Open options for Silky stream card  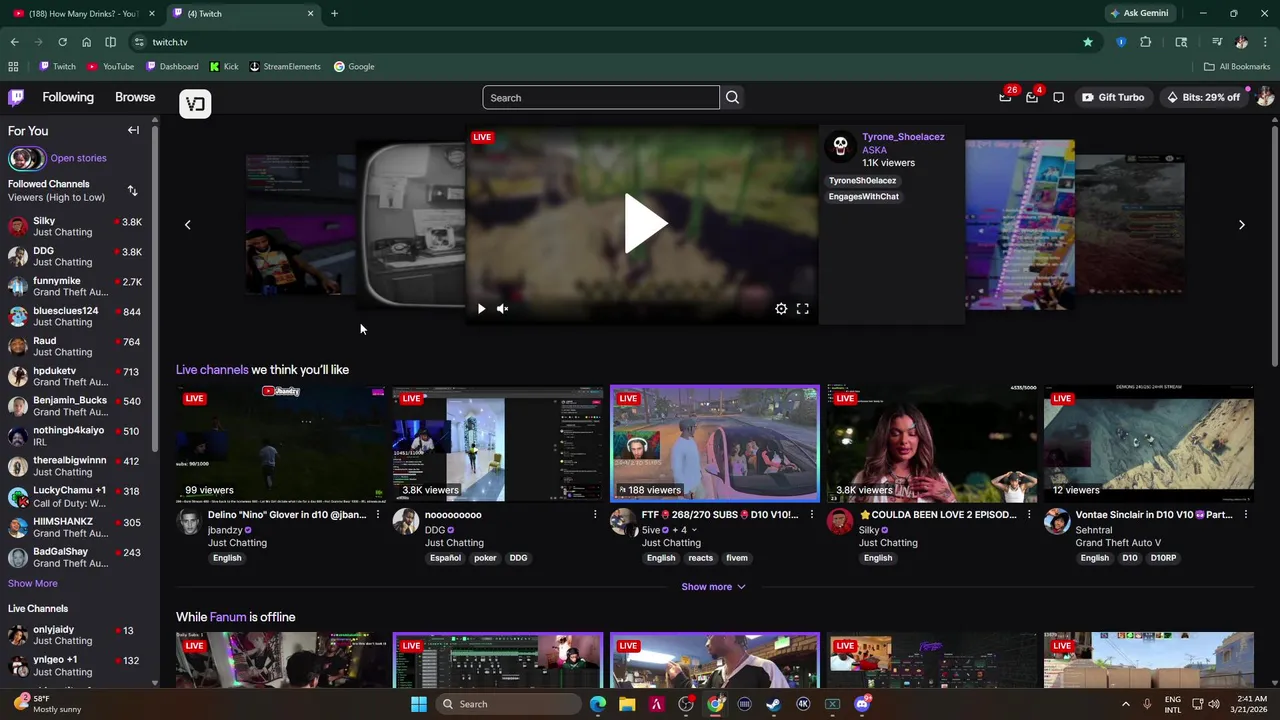1029,515
